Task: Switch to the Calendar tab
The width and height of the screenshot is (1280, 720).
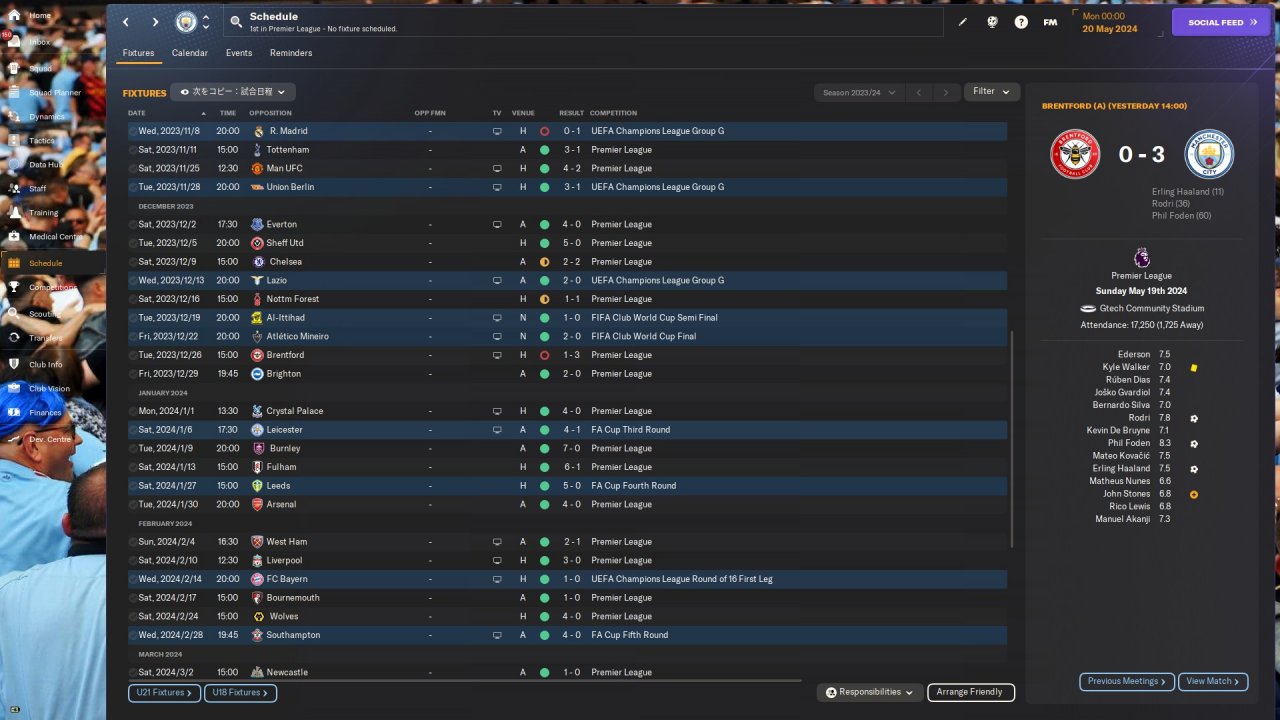Action: 190,53
